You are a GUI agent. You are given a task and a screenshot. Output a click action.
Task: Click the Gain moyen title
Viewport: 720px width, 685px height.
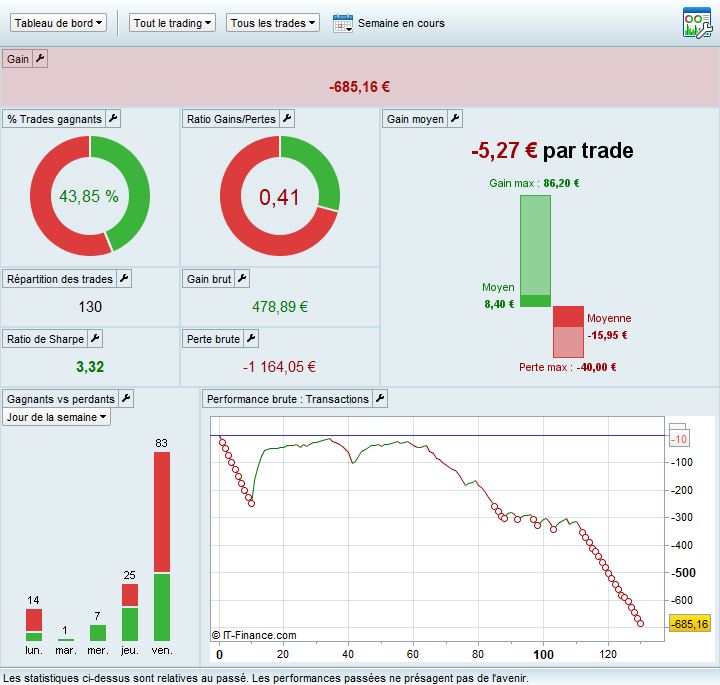415,119
